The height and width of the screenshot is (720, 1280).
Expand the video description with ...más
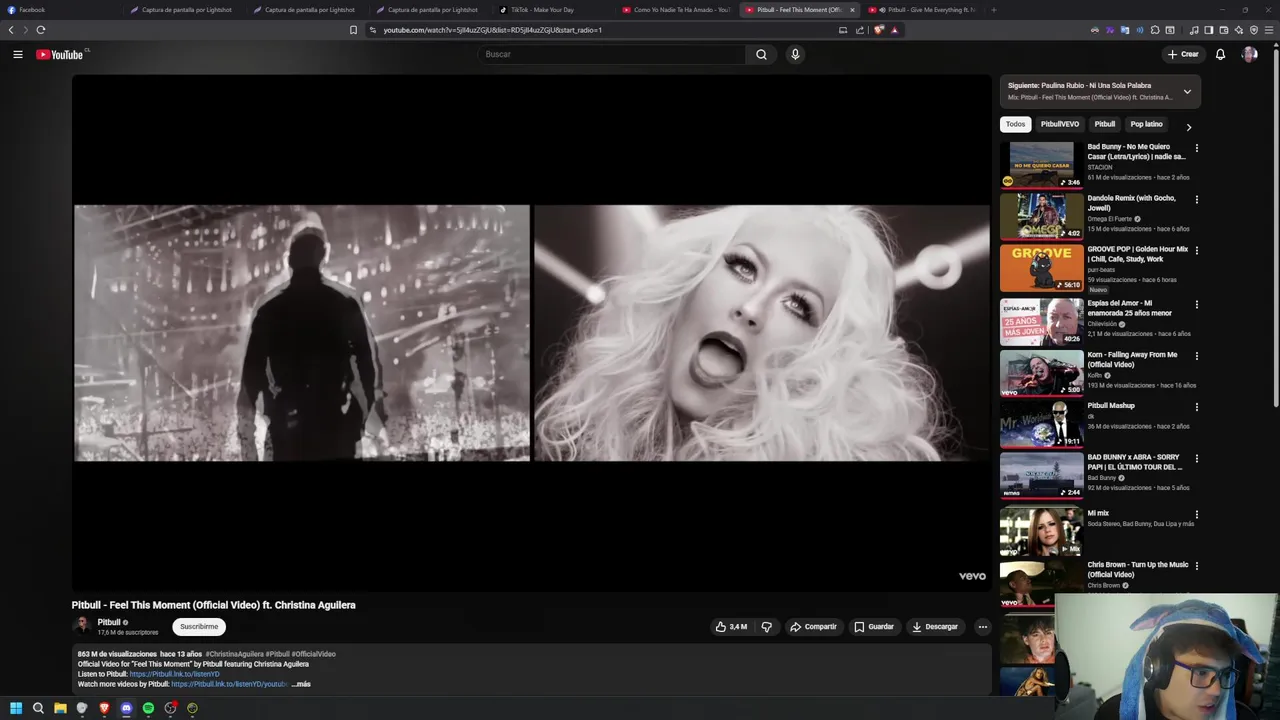[x=301, y=684]
